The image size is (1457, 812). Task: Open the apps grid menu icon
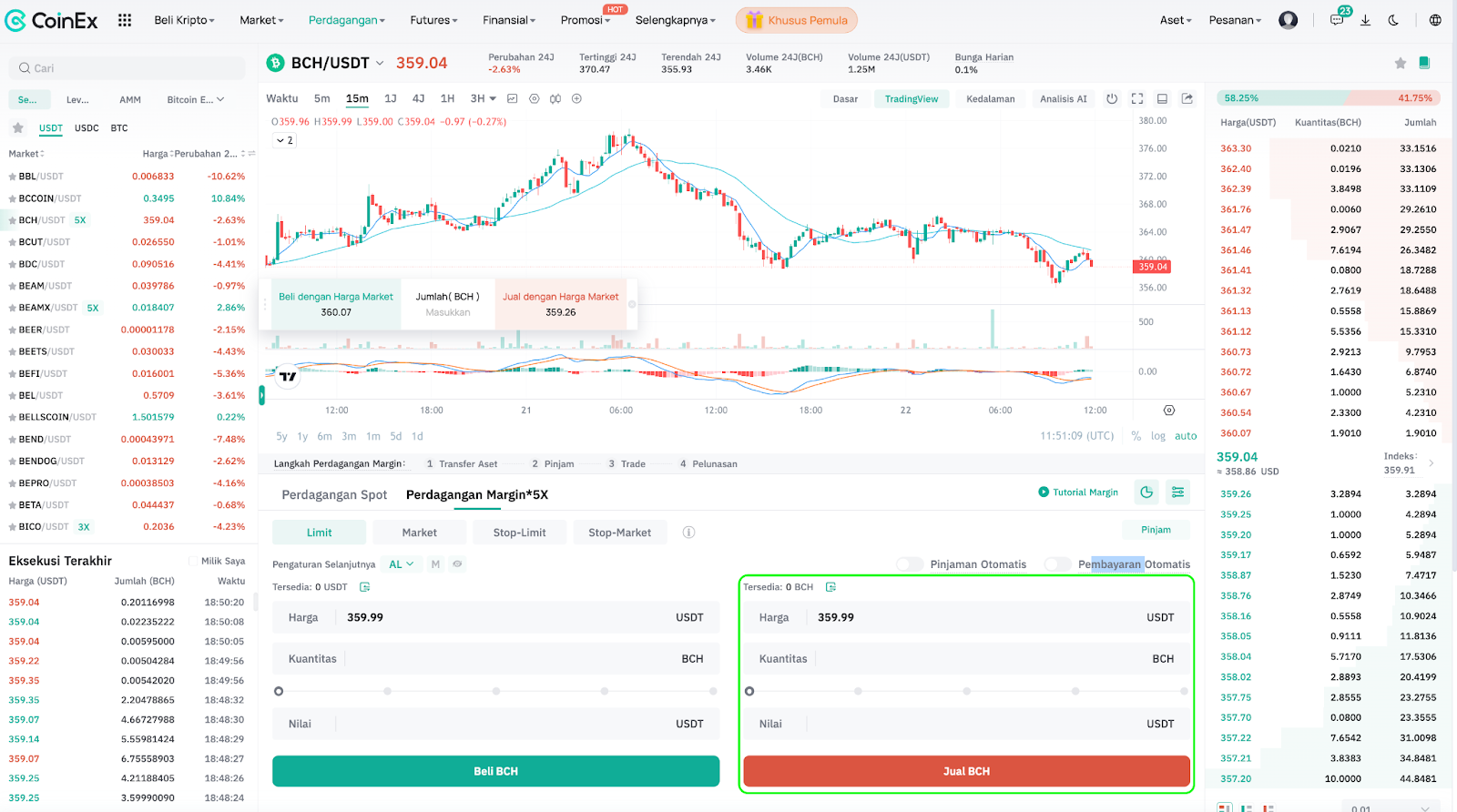point(125,20)
